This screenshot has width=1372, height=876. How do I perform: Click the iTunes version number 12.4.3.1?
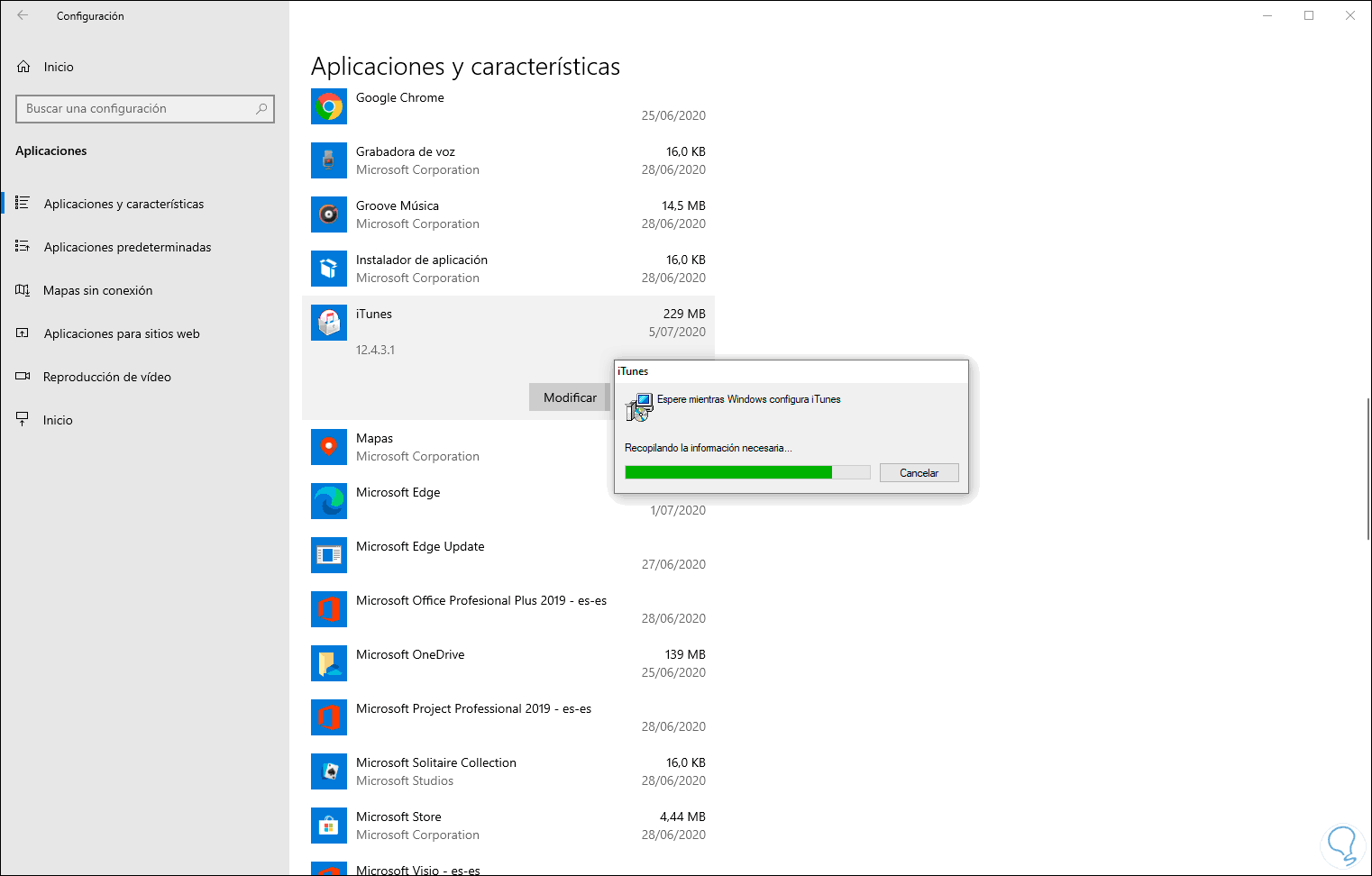[x=375, y=350]
